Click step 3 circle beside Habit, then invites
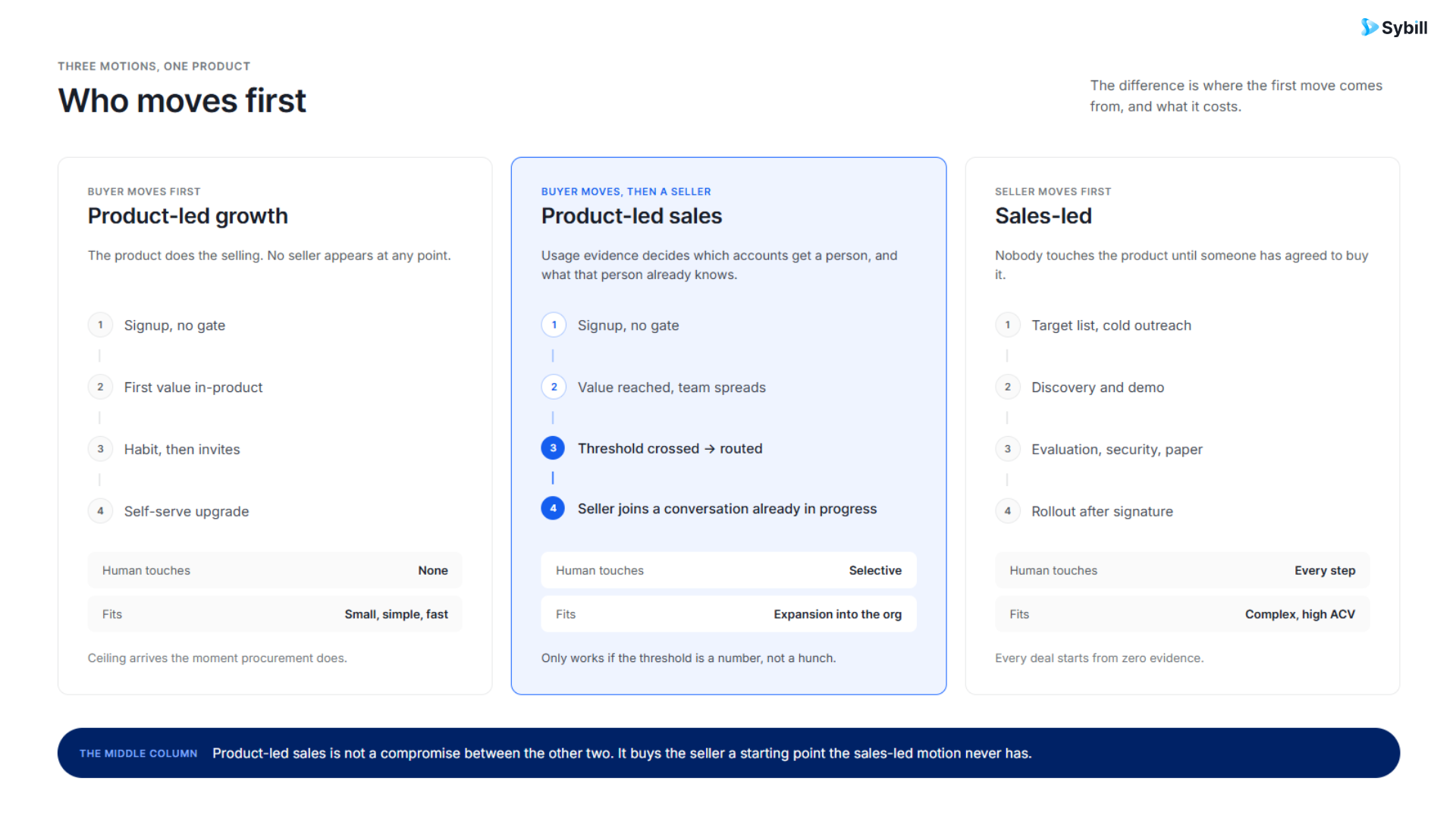Viewport: 1456px width, 819px height. tap(100, 449)
